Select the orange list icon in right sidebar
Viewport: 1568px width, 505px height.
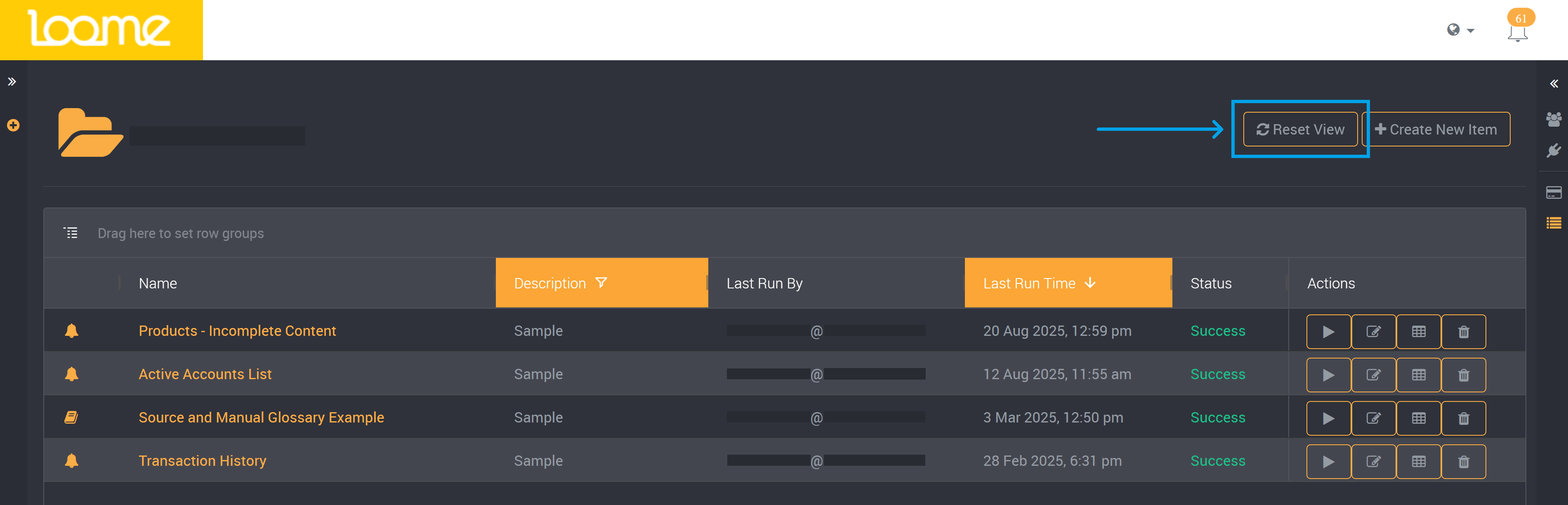[x=1554, y=223]
